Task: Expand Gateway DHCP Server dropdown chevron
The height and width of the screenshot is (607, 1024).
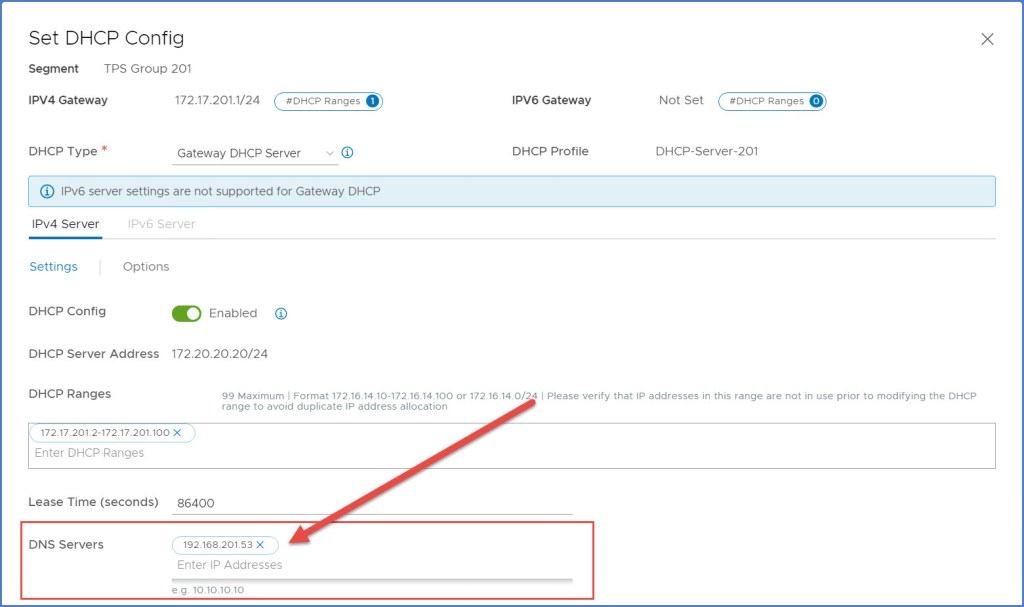Action: 330,153
